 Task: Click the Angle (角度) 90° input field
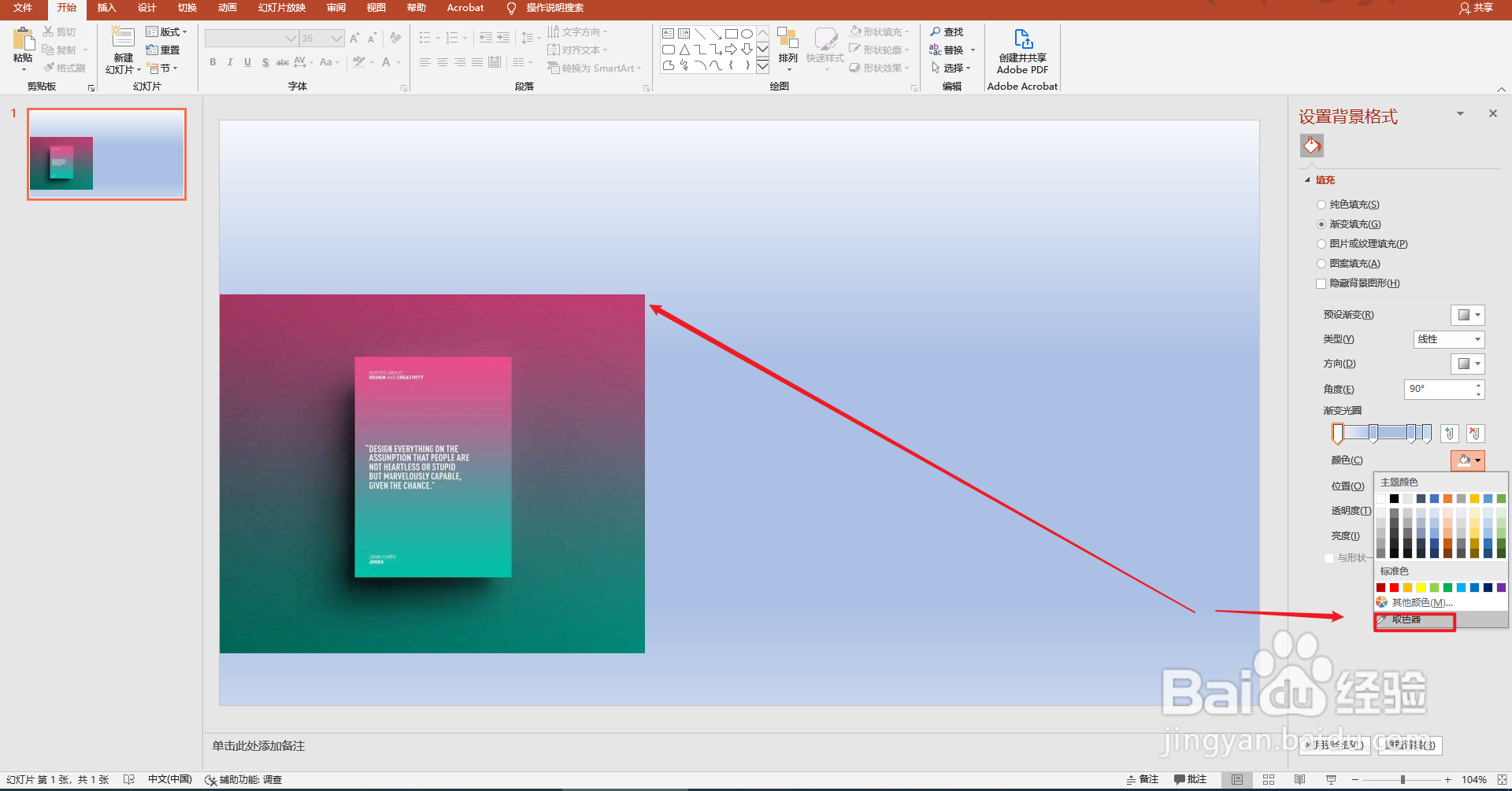coord(1439,389)
